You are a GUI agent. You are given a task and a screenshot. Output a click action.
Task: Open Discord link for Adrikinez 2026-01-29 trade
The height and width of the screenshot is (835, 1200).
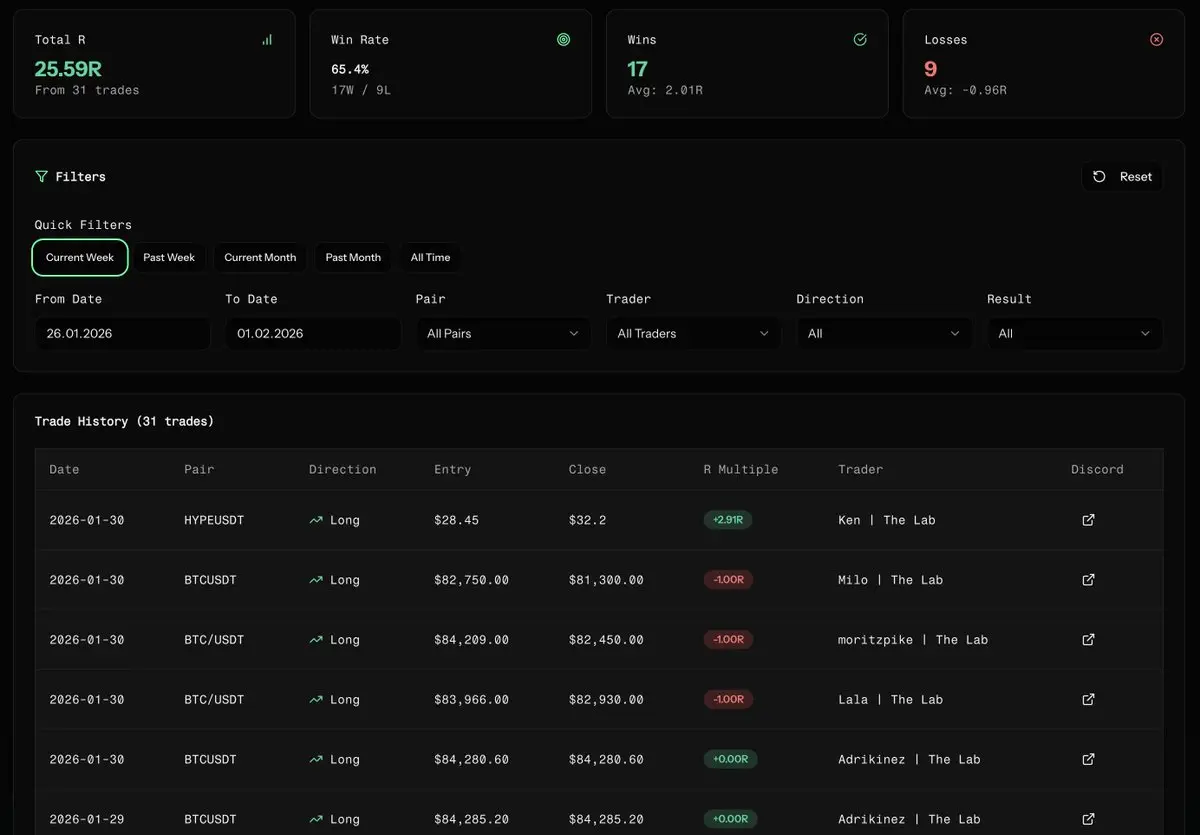point(1089,819)
